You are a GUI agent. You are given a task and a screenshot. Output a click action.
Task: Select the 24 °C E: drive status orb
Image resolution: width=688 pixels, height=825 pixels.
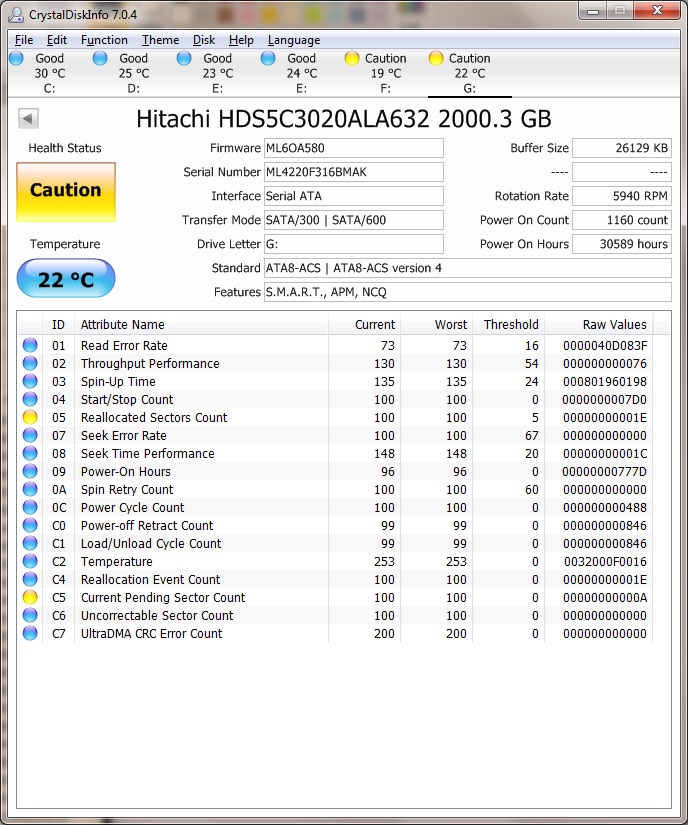[268, 58]
